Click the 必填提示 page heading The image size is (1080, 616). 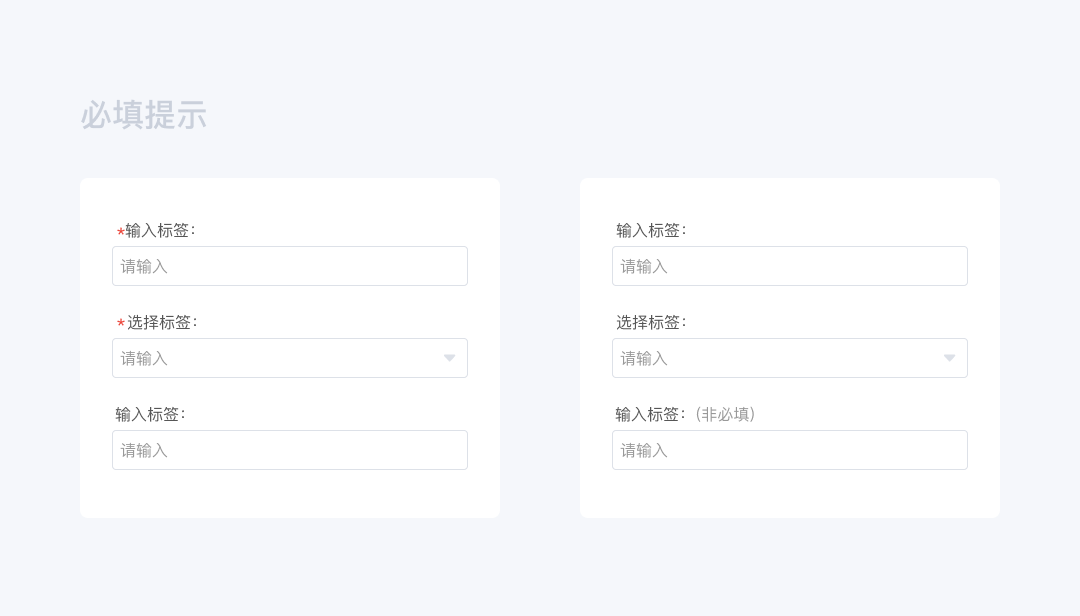tap(144, 115)
